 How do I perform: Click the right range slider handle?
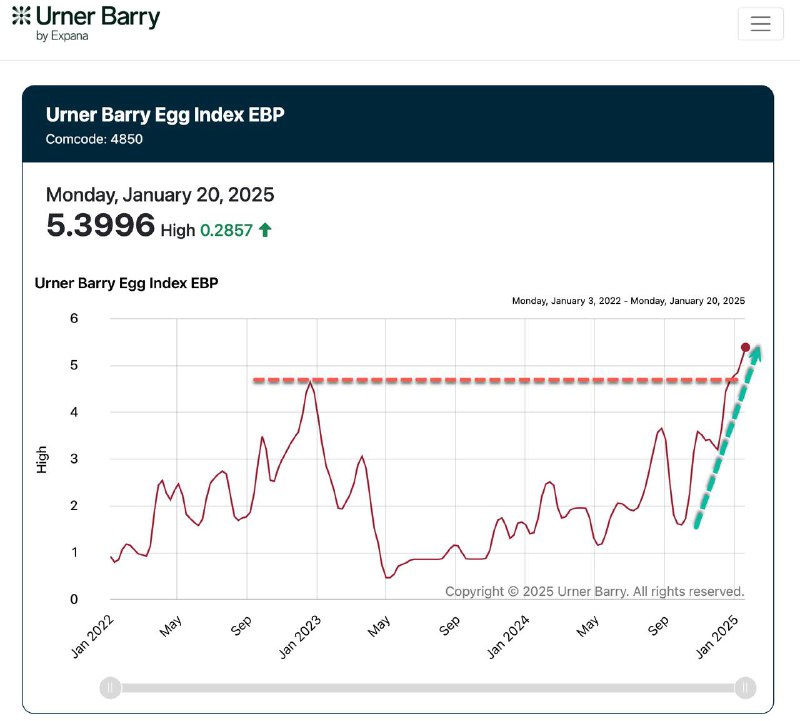point(745,687)
